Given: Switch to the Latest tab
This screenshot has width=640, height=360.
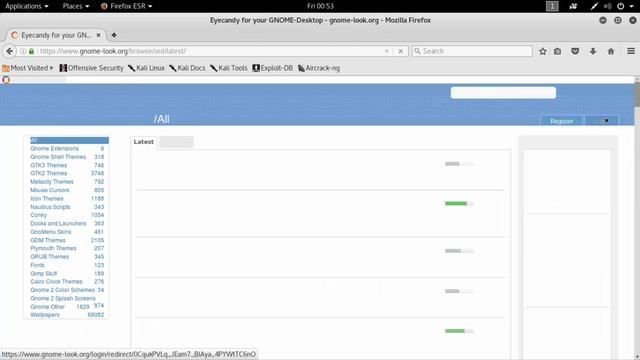Looking at the screenshot, I should click(x=144, y=142).
